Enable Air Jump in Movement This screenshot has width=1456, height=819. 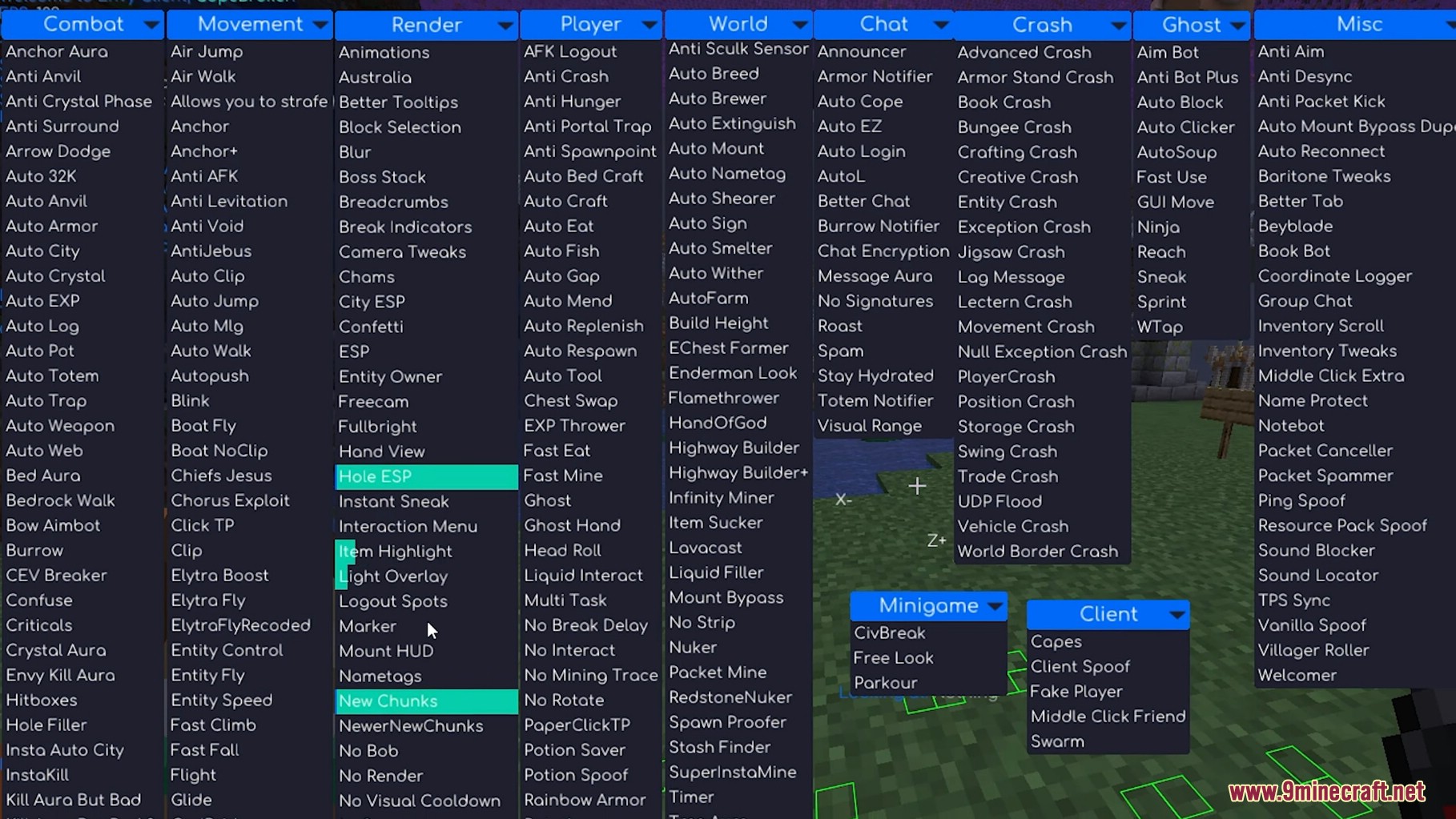249,51
